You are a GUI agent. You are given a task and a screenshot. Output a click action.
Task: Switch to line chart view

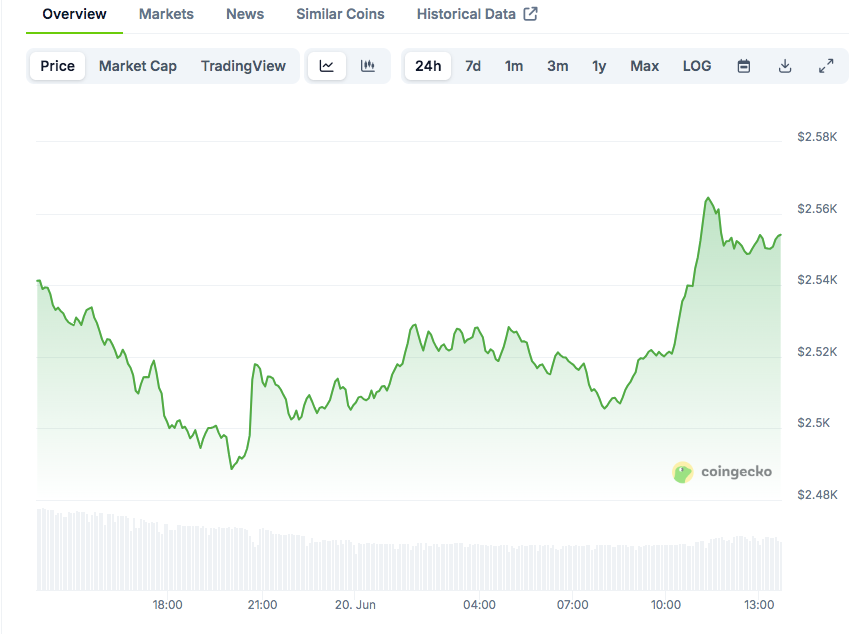point(327,66)
